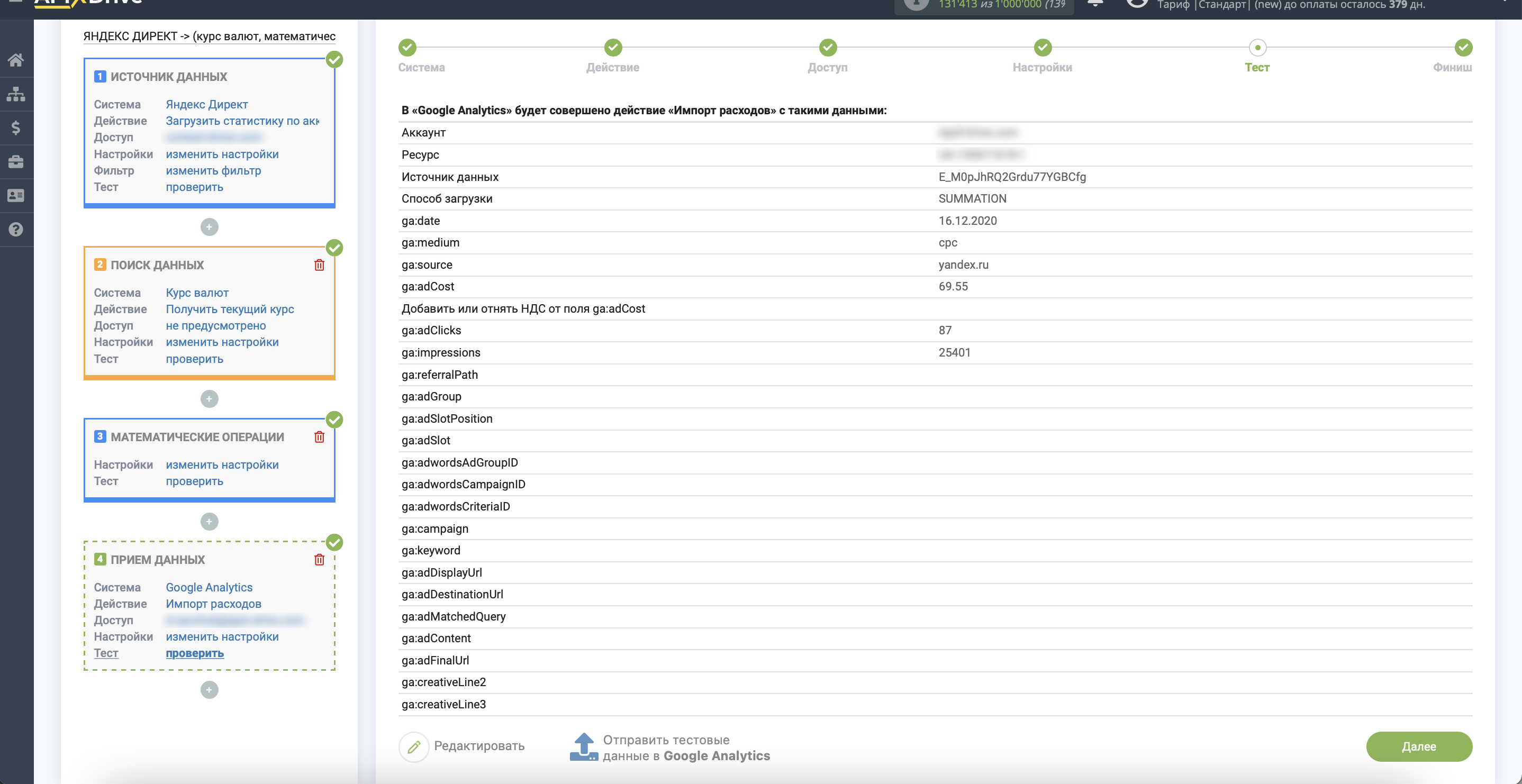The height and width of the screenshot is (784, 1522).
Task: Open Курс валют system link
Action: pyautogui.click(x=197, y=293)
